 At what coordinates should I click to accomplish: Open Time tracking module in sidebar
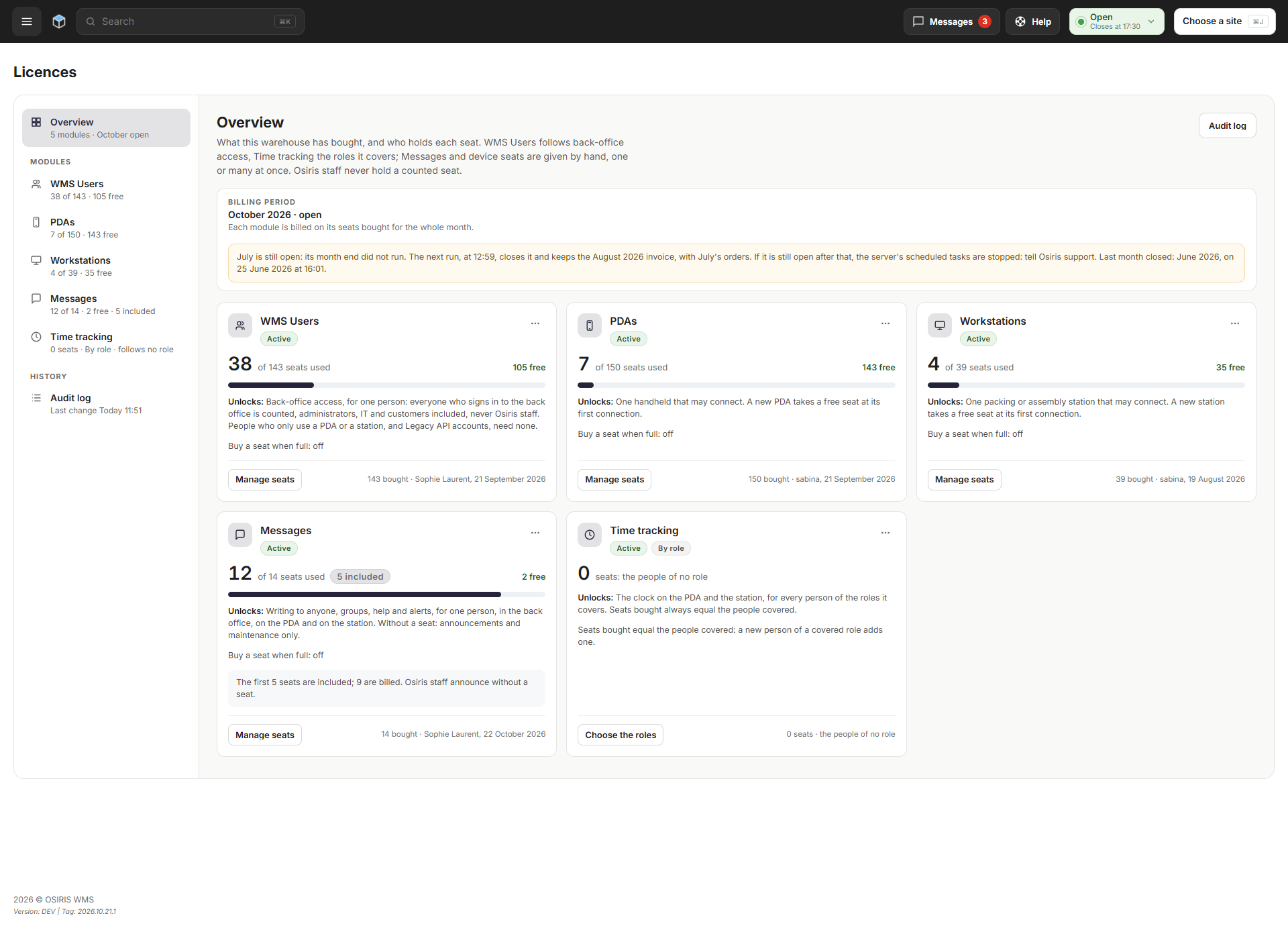pyautogui.click(x=106, y=342)
